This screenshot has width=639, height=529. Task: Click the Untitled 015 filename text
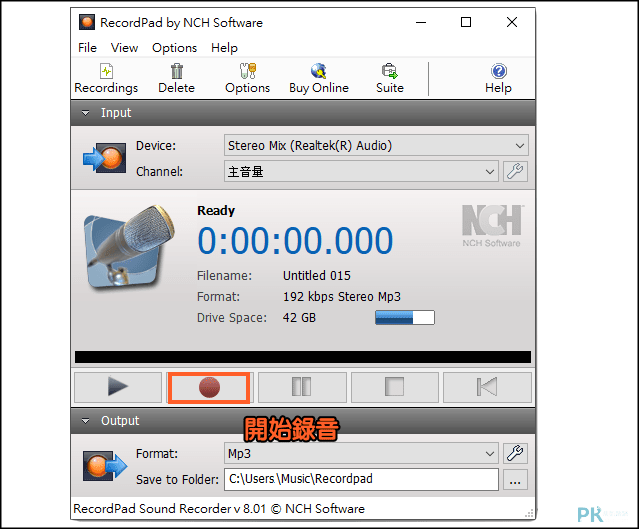(317, 276)
